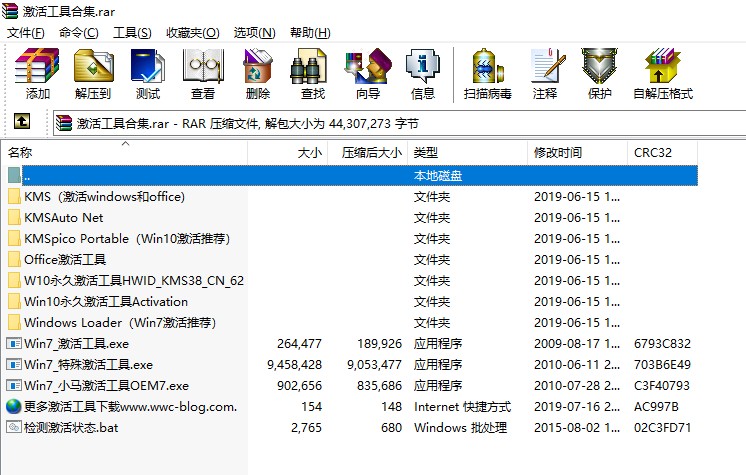Click the 解压到 (Extract To) toolbar icon
Viewport: 746px width, 475px height.
[x=93, y=66]
